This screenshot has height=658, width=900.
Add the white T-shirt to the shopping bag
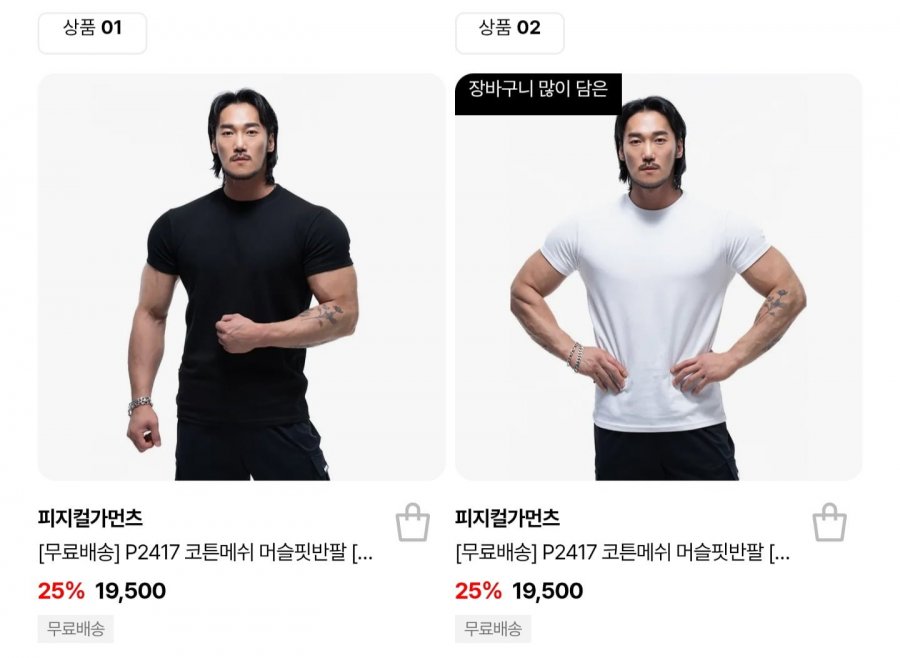point(829,522)
